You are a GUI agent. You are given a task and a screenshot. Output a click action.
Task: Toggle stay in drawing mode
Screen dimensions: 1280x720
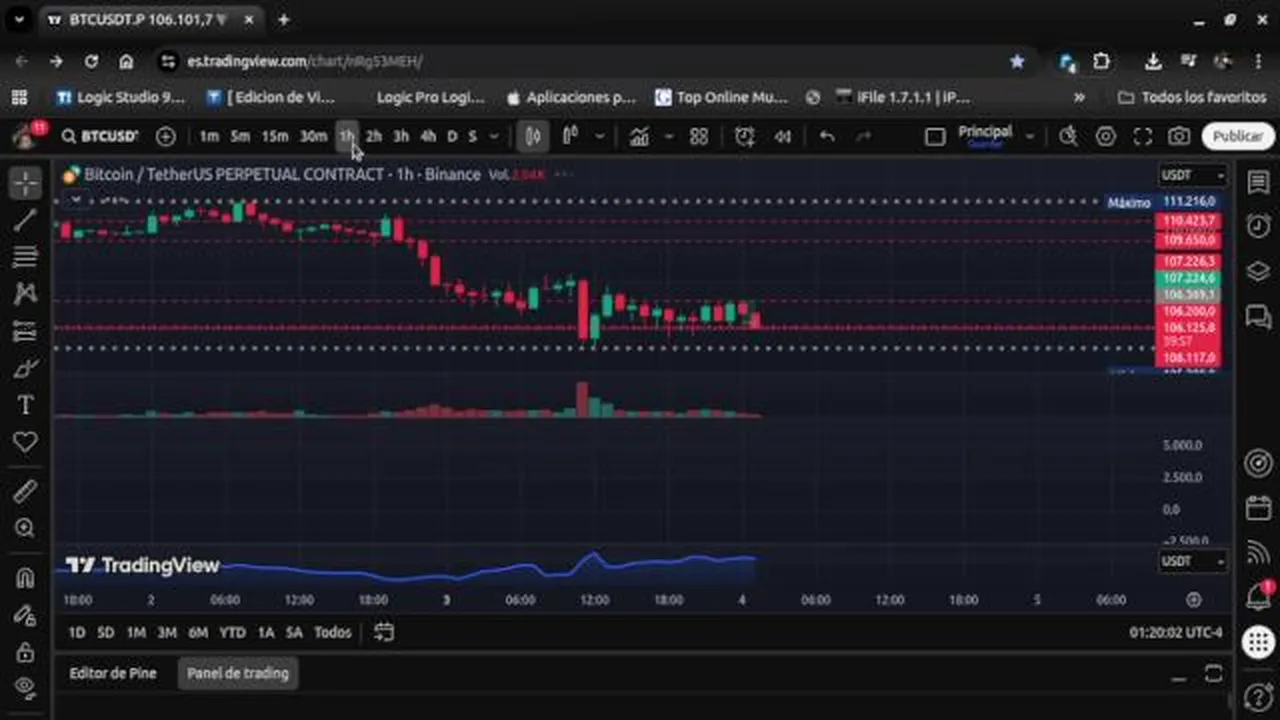(x=25, y=615)
